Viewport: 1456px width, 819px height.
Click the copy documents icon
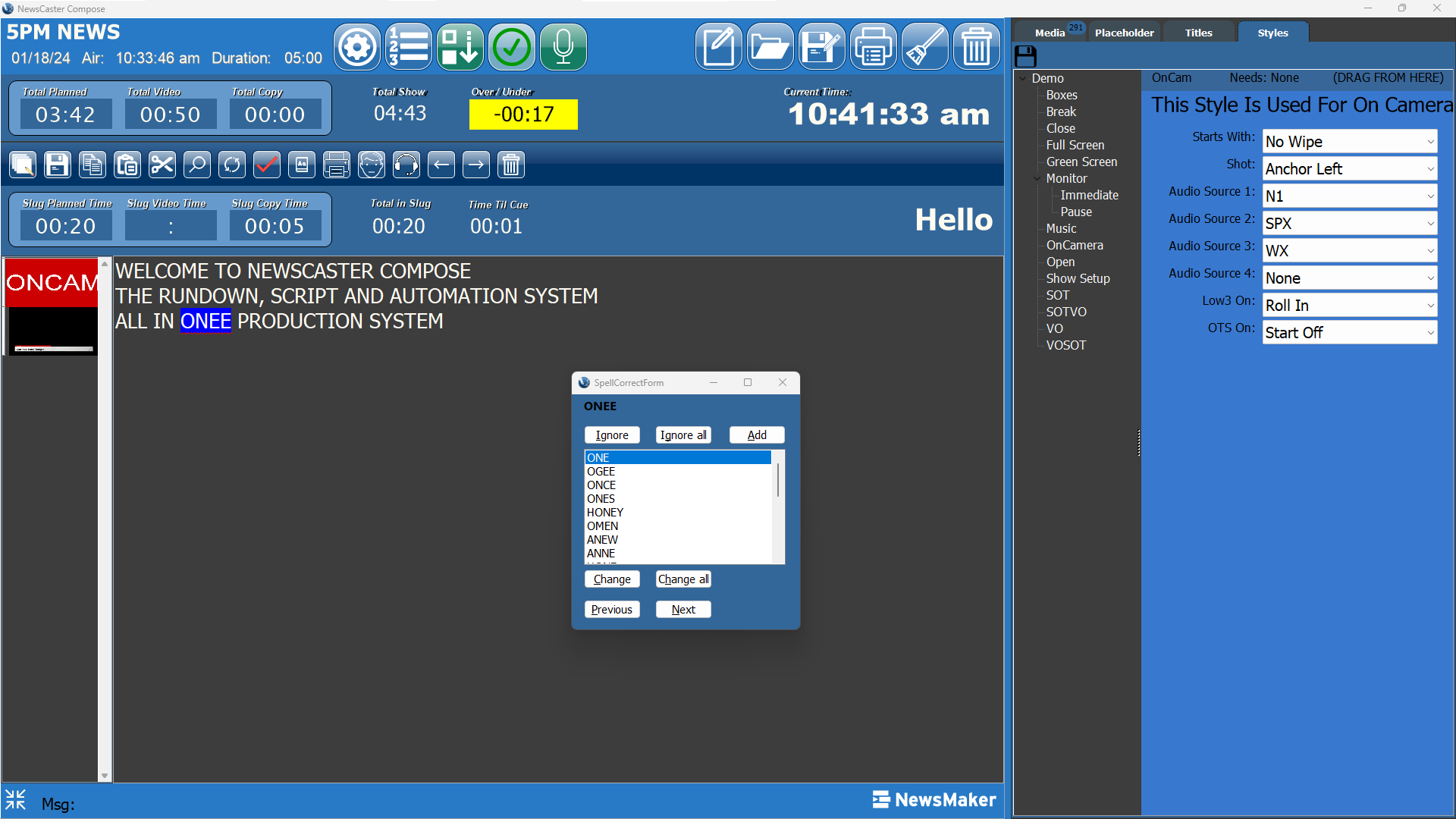(x=93, y=165)
